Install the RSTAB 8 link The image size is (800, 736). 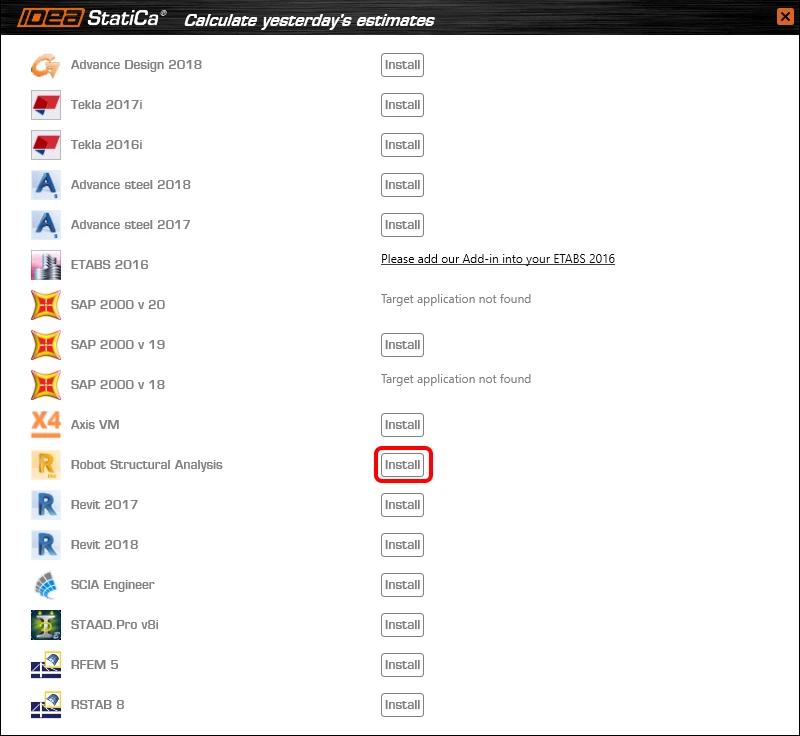(x=402, y=705)
